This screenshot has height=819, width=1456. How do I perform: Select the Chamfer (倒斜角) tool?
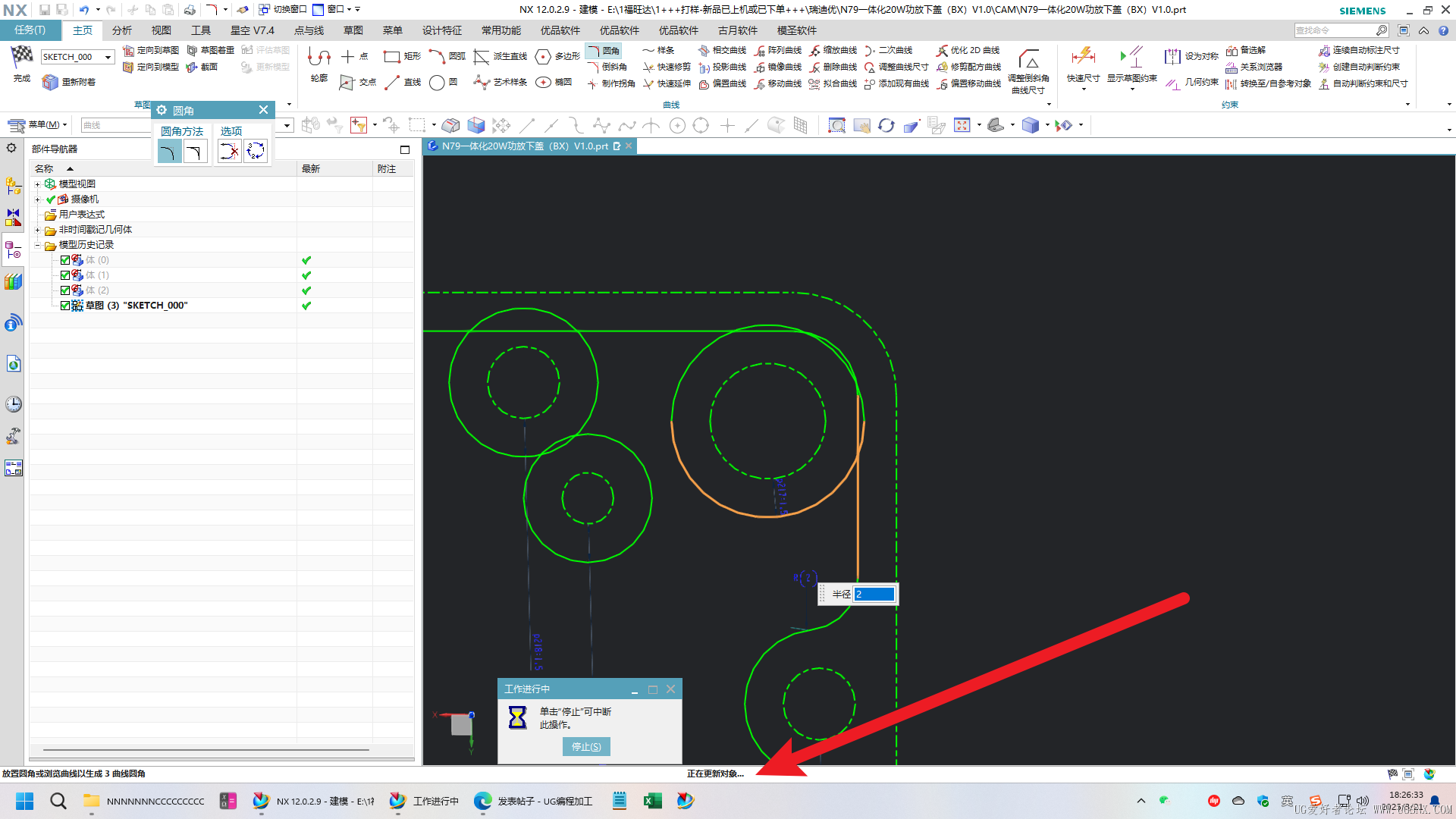607,67
